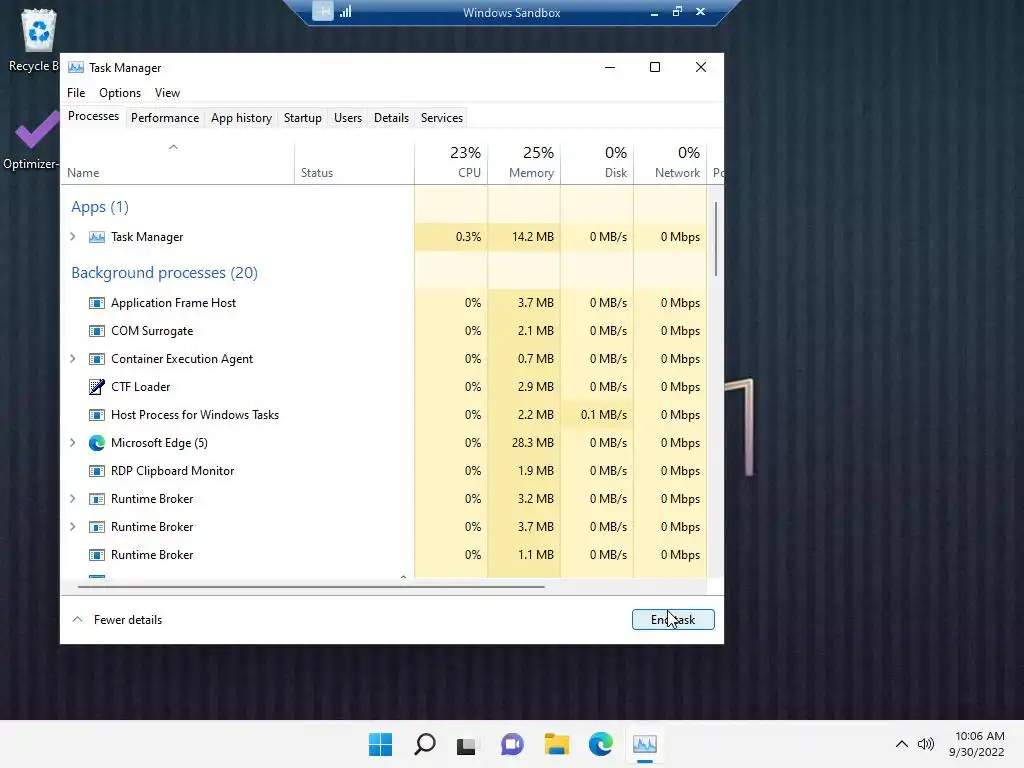Click the vertical scrollbar thumb in the process list
Image resolution: width=1024 pixels, height=768 pixels.
tap(716, 238)
